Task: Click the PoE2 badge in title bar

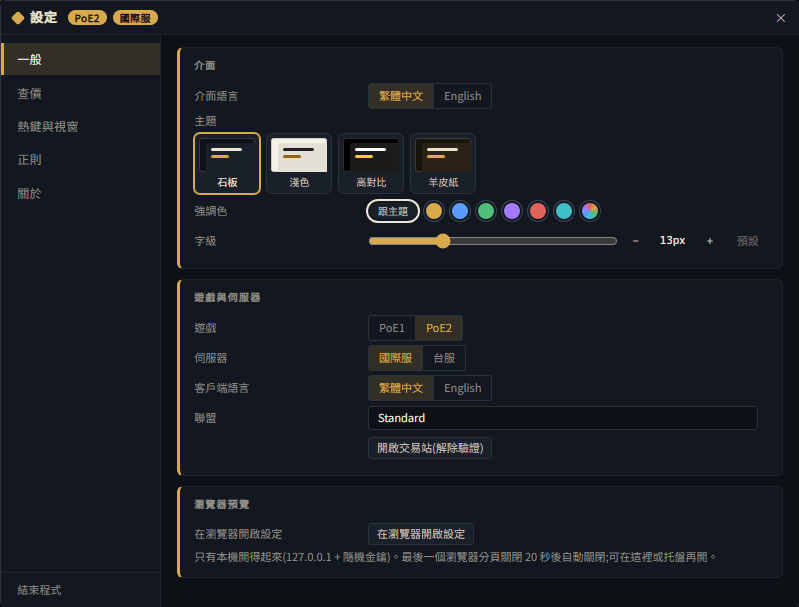Action: (87, 18)
